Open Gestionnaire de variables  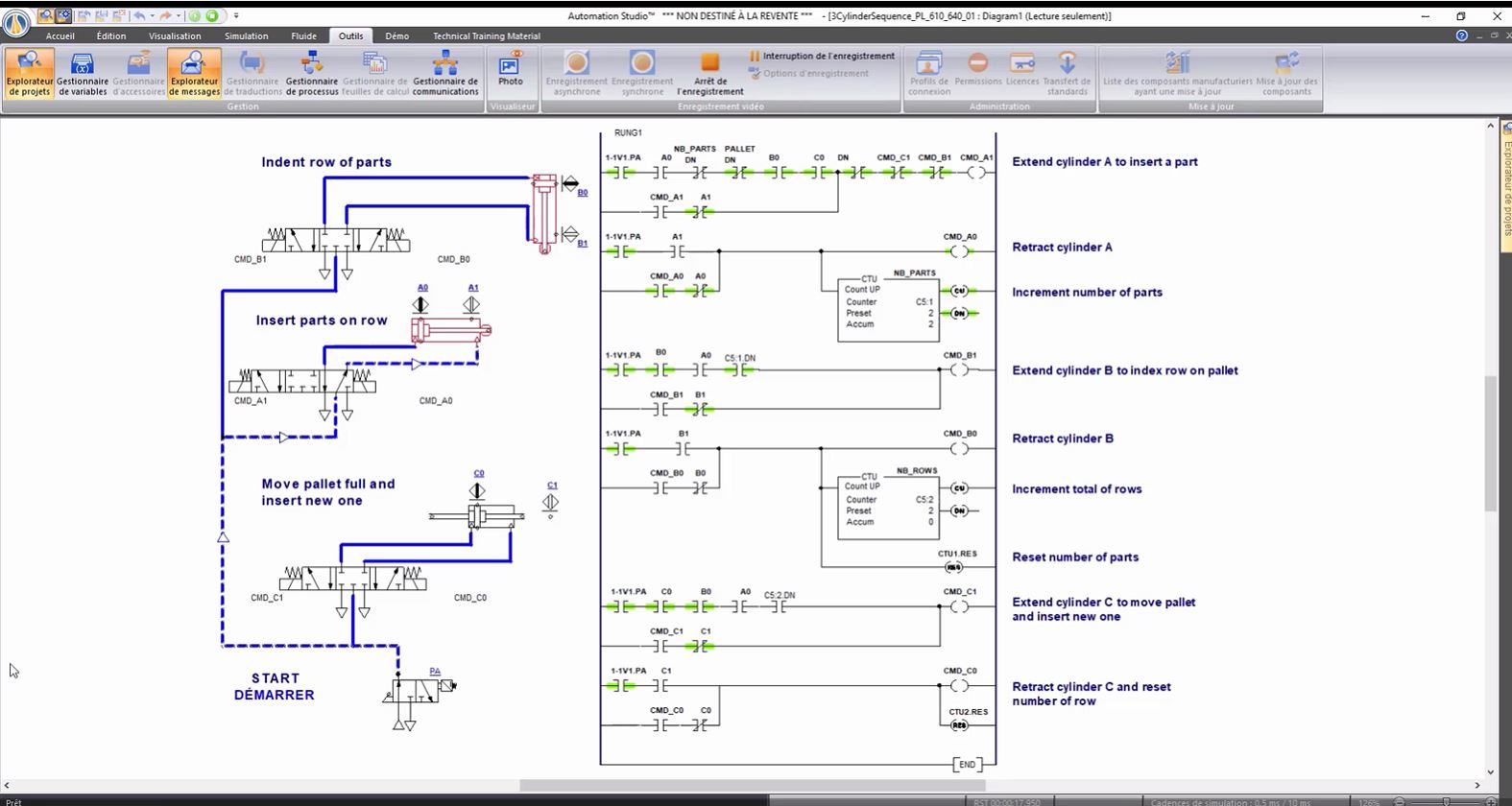point(83,73)
